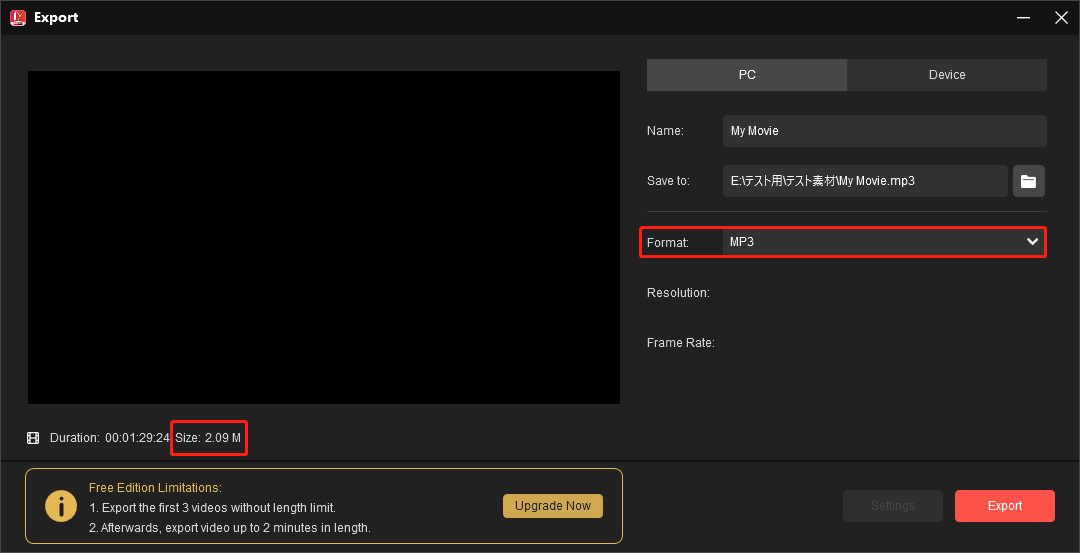This screenshot has height=553, width=1080.
Task: Click the MiniTool MovieMaker app logo icon
Action: [18, 18]
